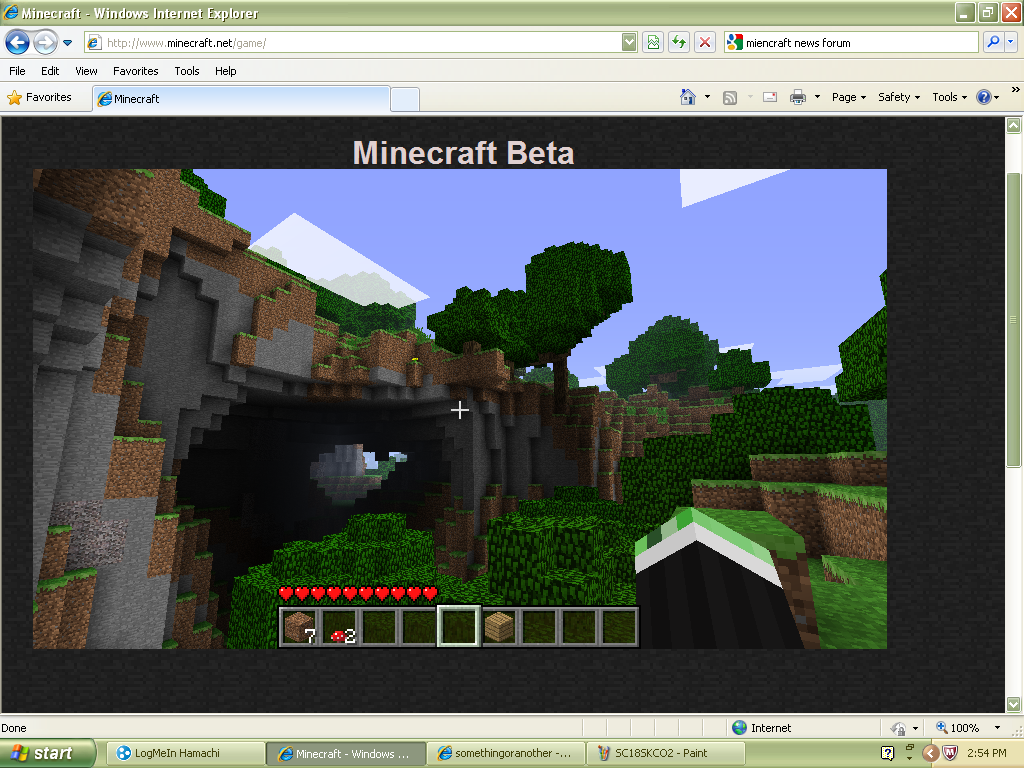Expand the Home button dropdown arrow
The height and width of the screenshot is (768, 1024).
[x=707, y=97]
